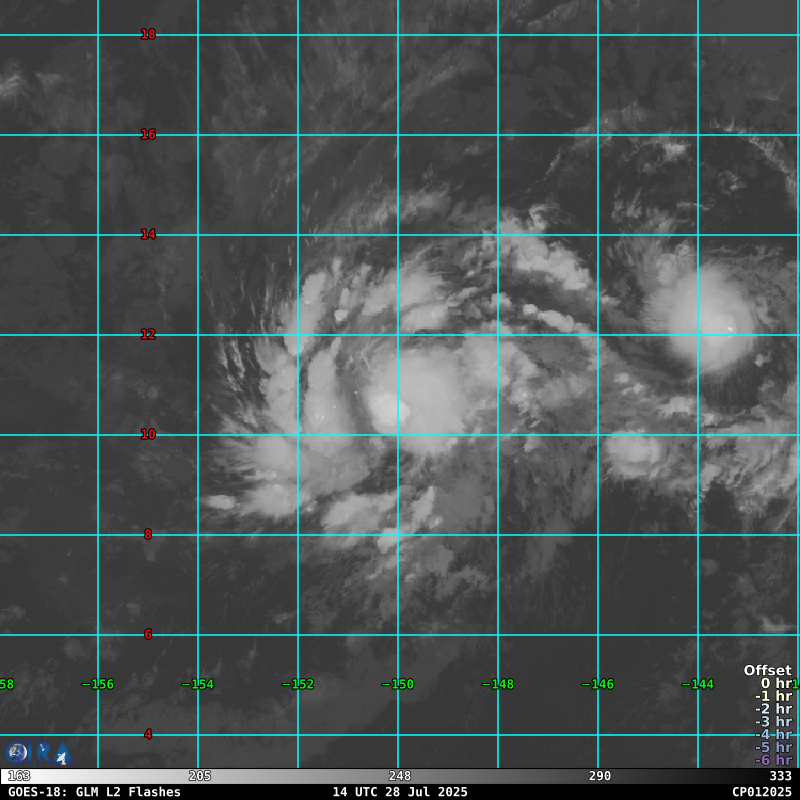Click the 0 hr legend entry
800x800 pixels.
pos(776,684)
